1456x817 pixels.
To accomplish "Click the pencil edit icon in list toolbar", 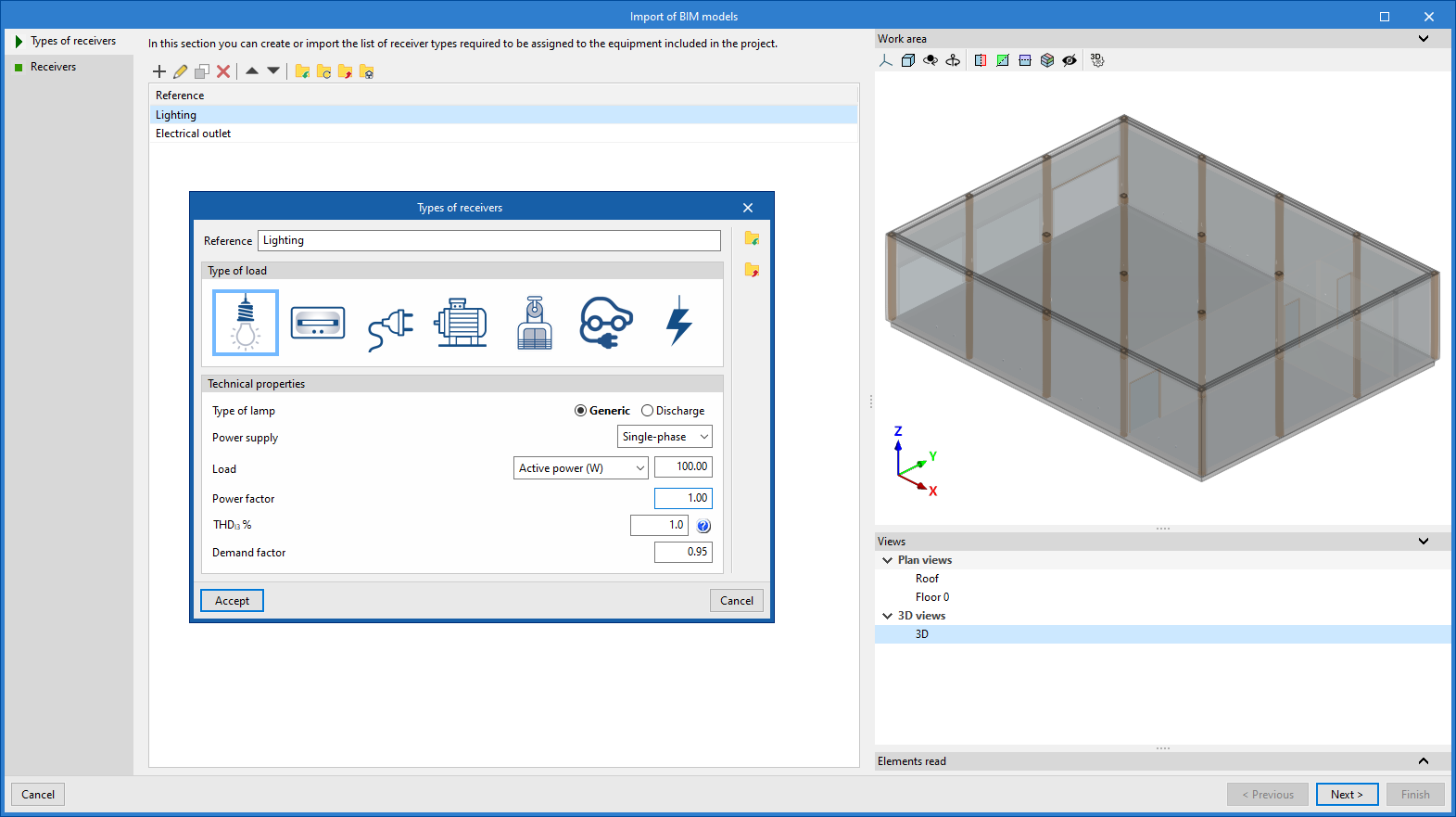I will pos(181,71).
